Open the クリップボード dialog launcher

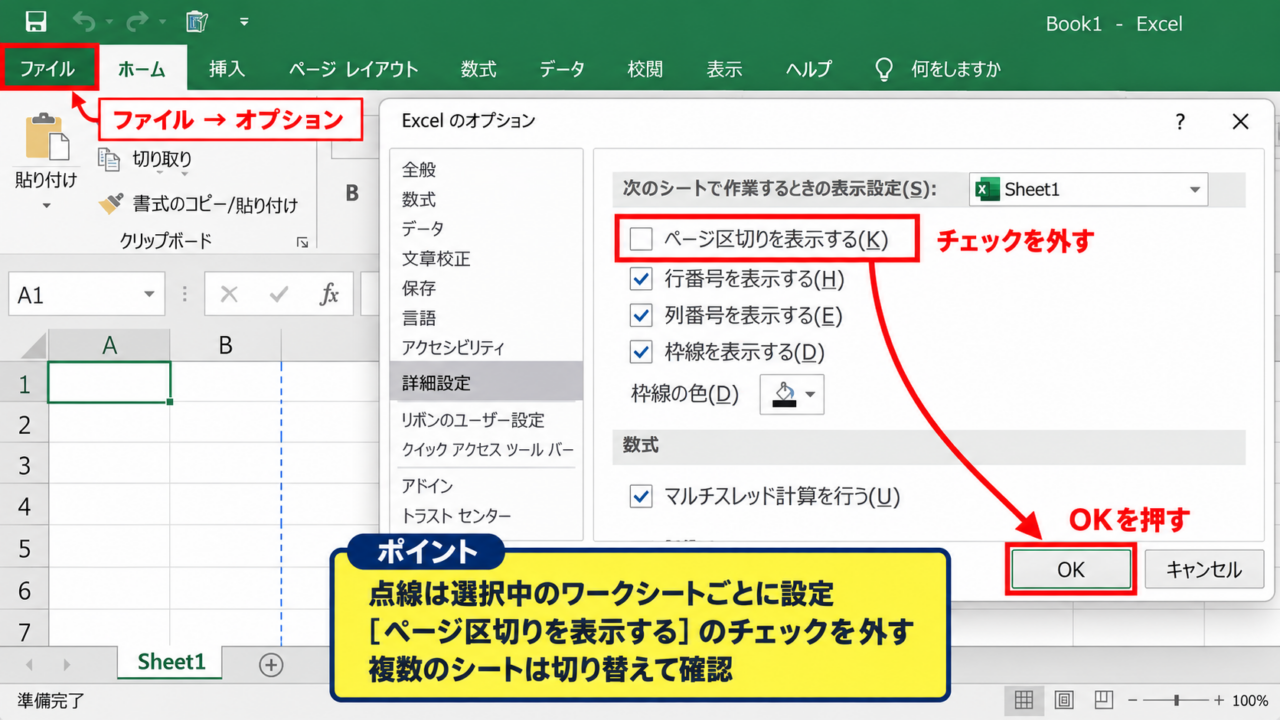(x=302, y=242)
